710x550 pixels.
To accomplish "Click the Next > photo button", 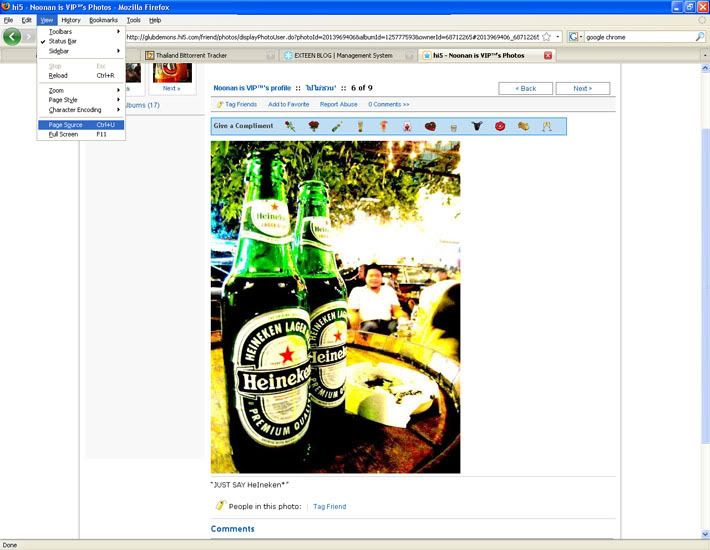I will [583, 89].
